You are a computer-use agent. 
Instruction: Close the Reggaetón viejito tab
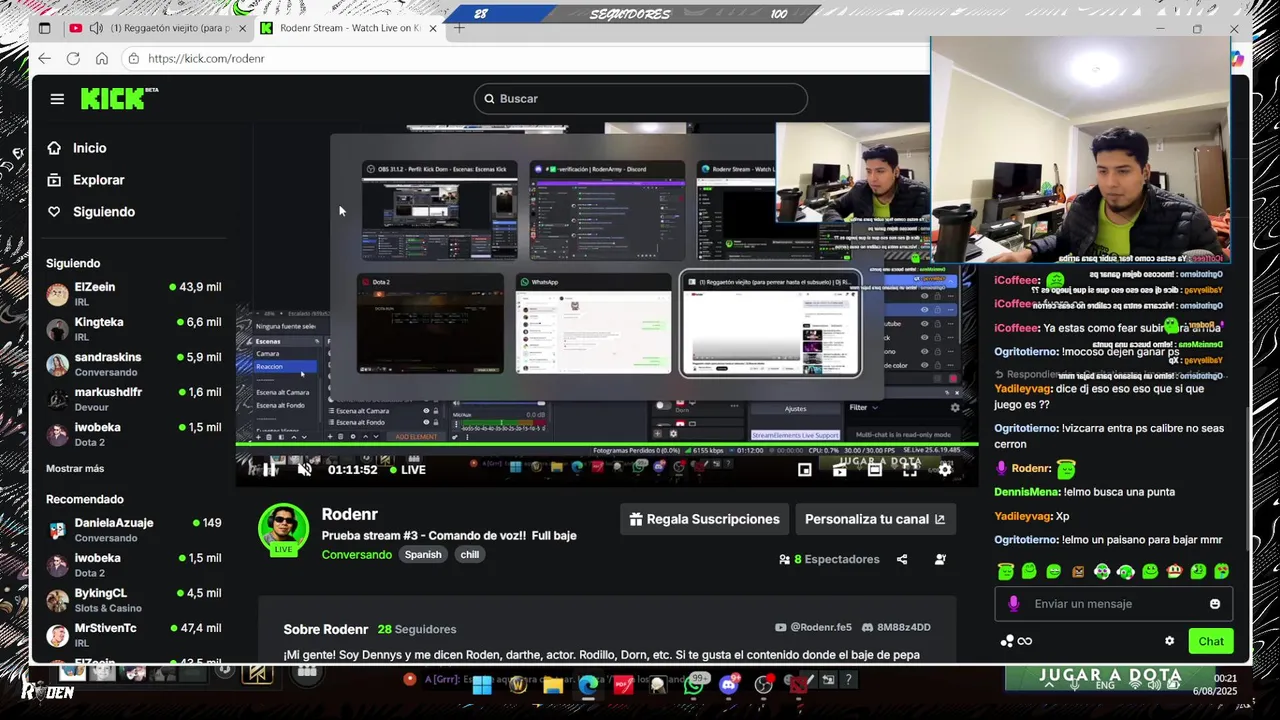point(242,28)
